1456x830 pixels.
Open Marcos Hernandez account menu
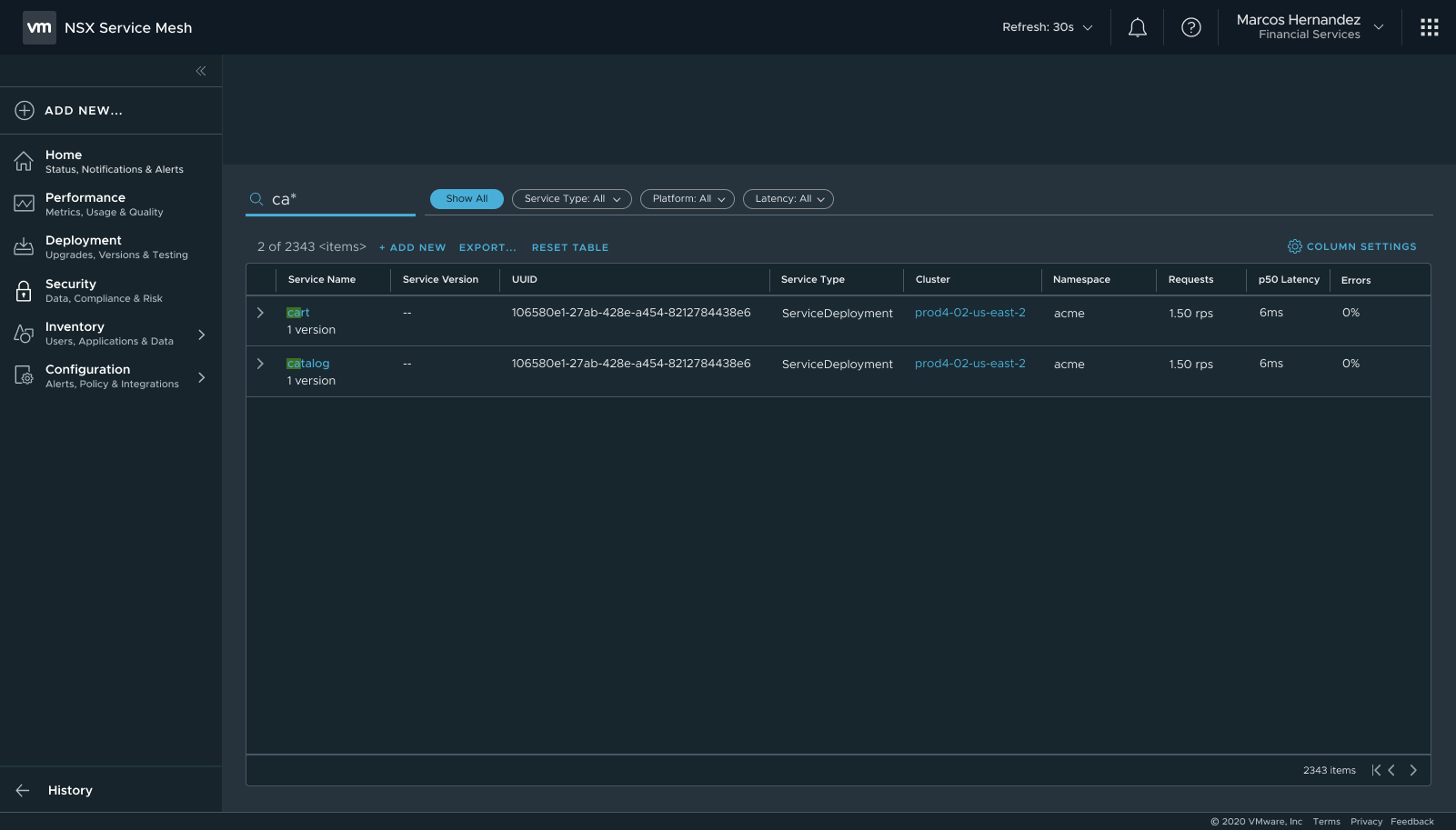coord(1310,26)
